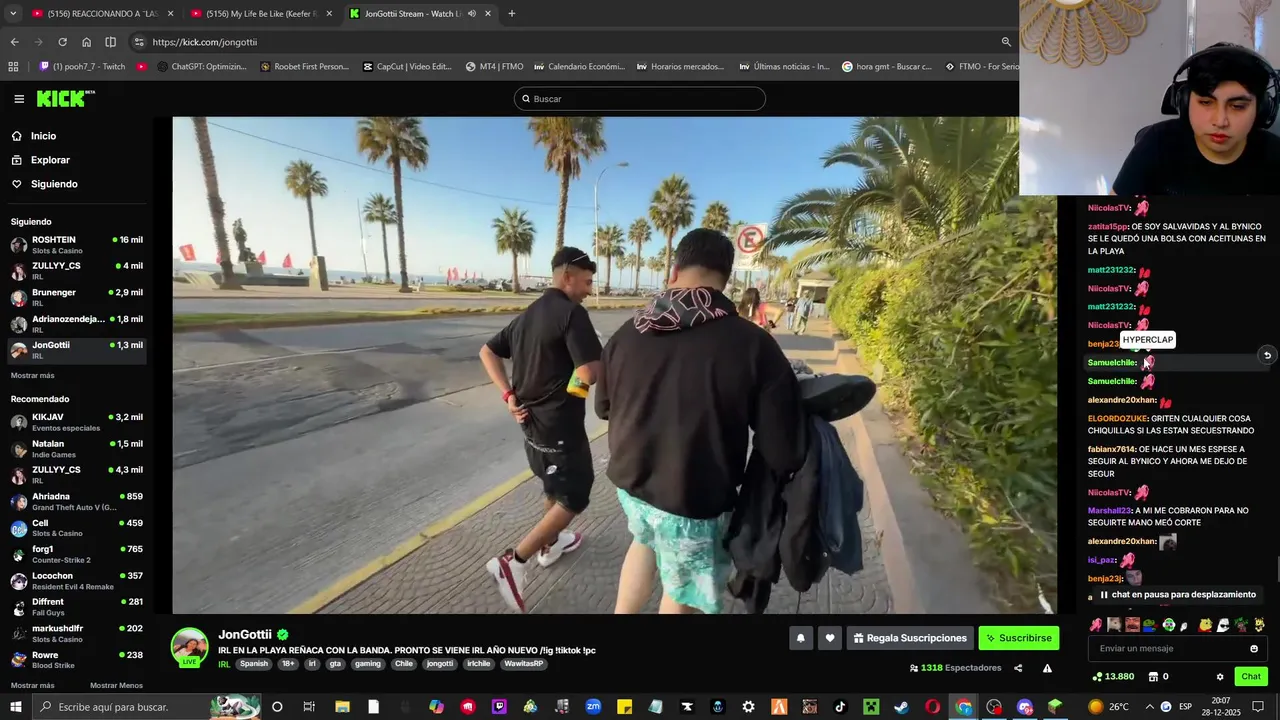Open Windows Task View
Viewport: 1280px width, 720px height.
(x=309, y=707)
